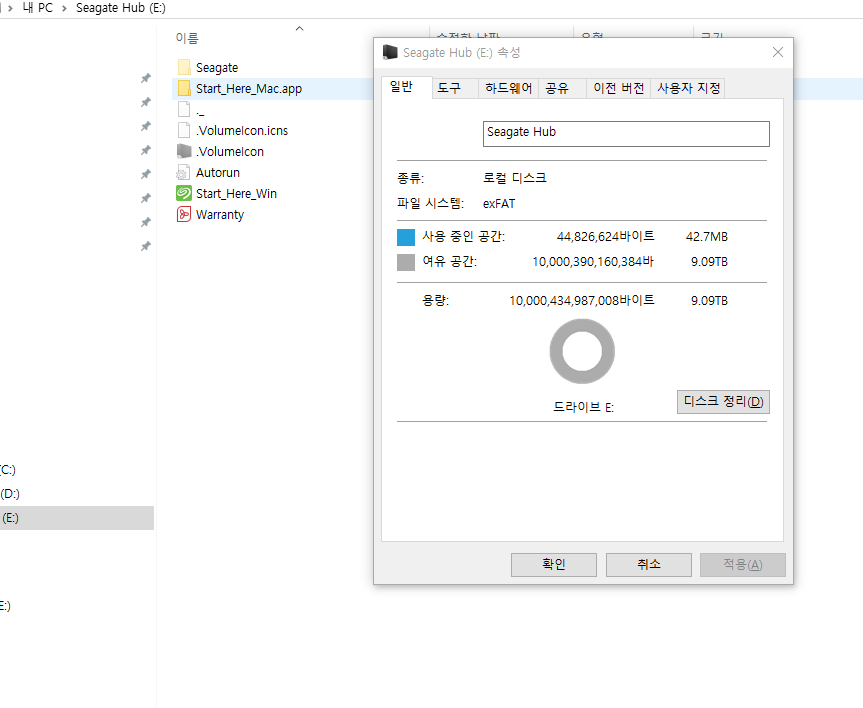
Task: Click the Autorun settings file icon
Action: pos(183,172)
